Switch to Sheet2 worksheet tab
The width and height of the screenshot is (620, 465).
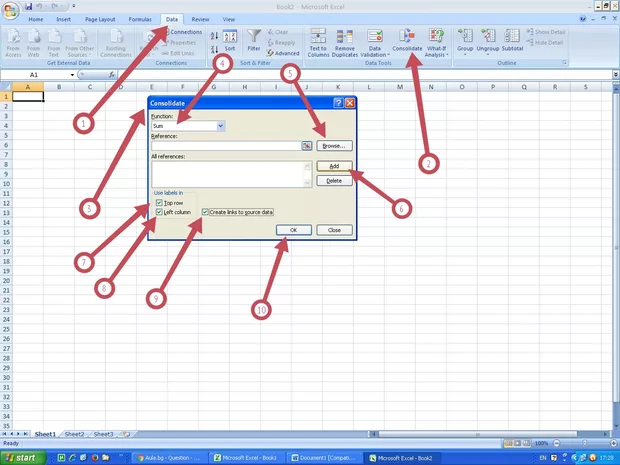[x=74, y=434]
